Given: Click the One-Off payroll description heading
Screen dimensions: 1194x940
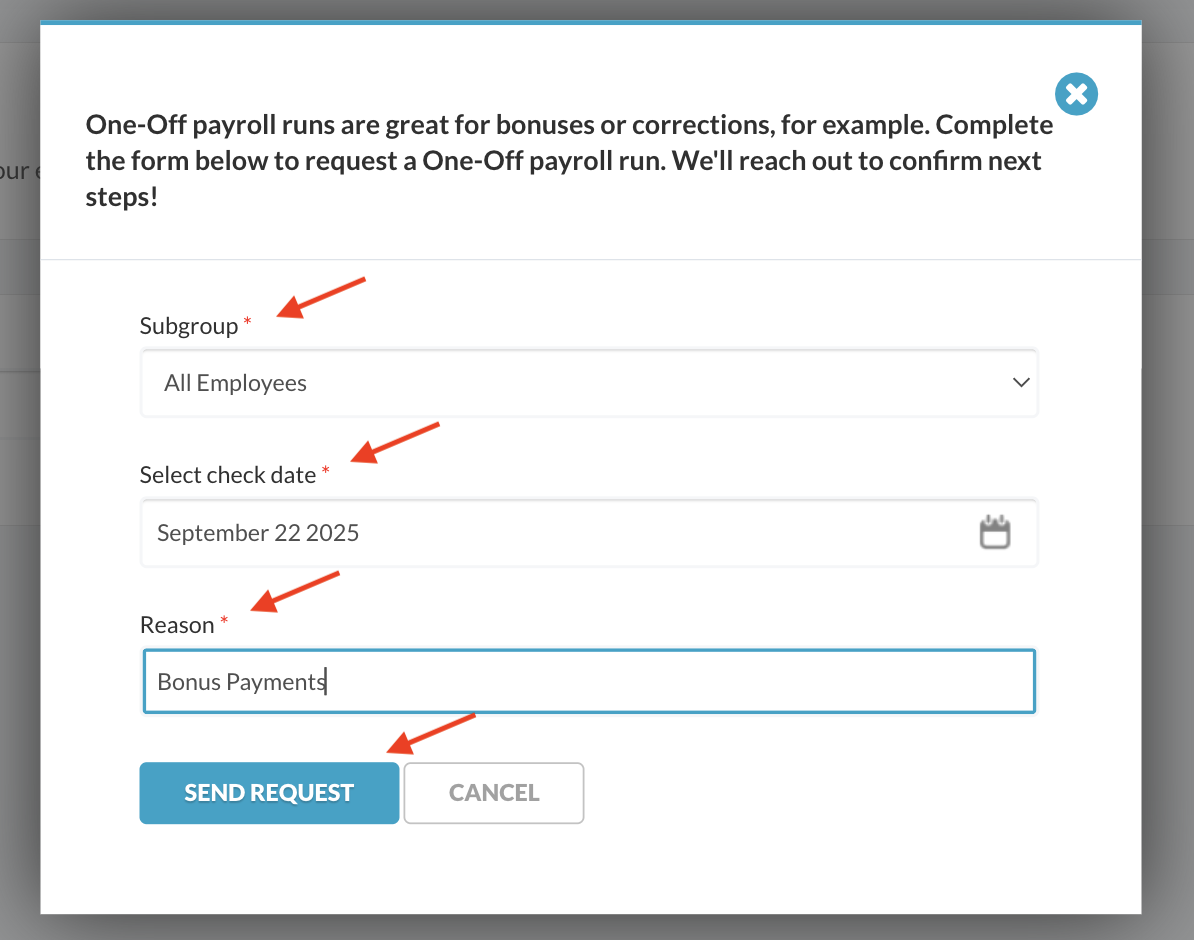Looking at the screenshot, I should click(x=569, y=161).
